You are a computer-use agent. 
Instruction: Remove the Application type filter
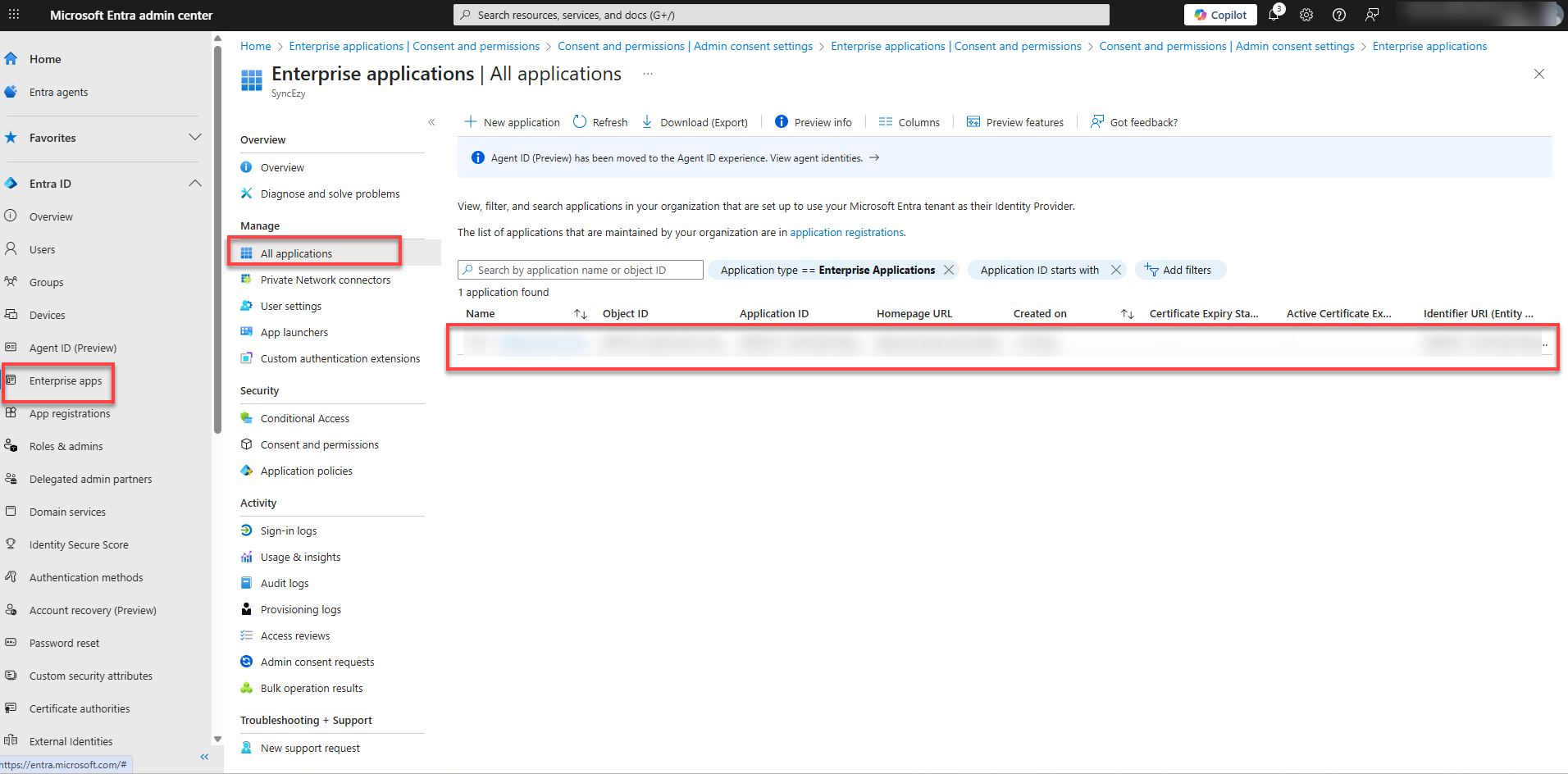pyautogui.click(x=949, y=270)
